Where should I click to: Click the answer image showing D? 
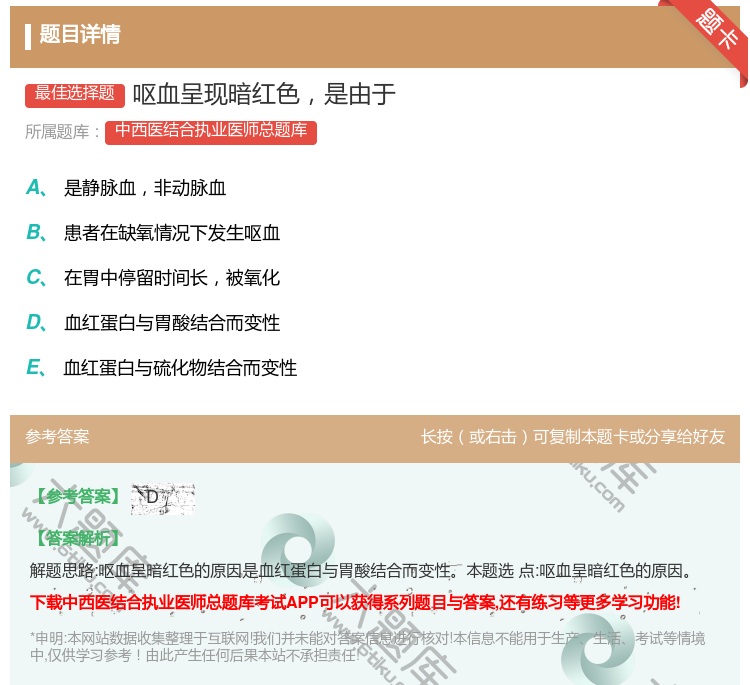163,499
